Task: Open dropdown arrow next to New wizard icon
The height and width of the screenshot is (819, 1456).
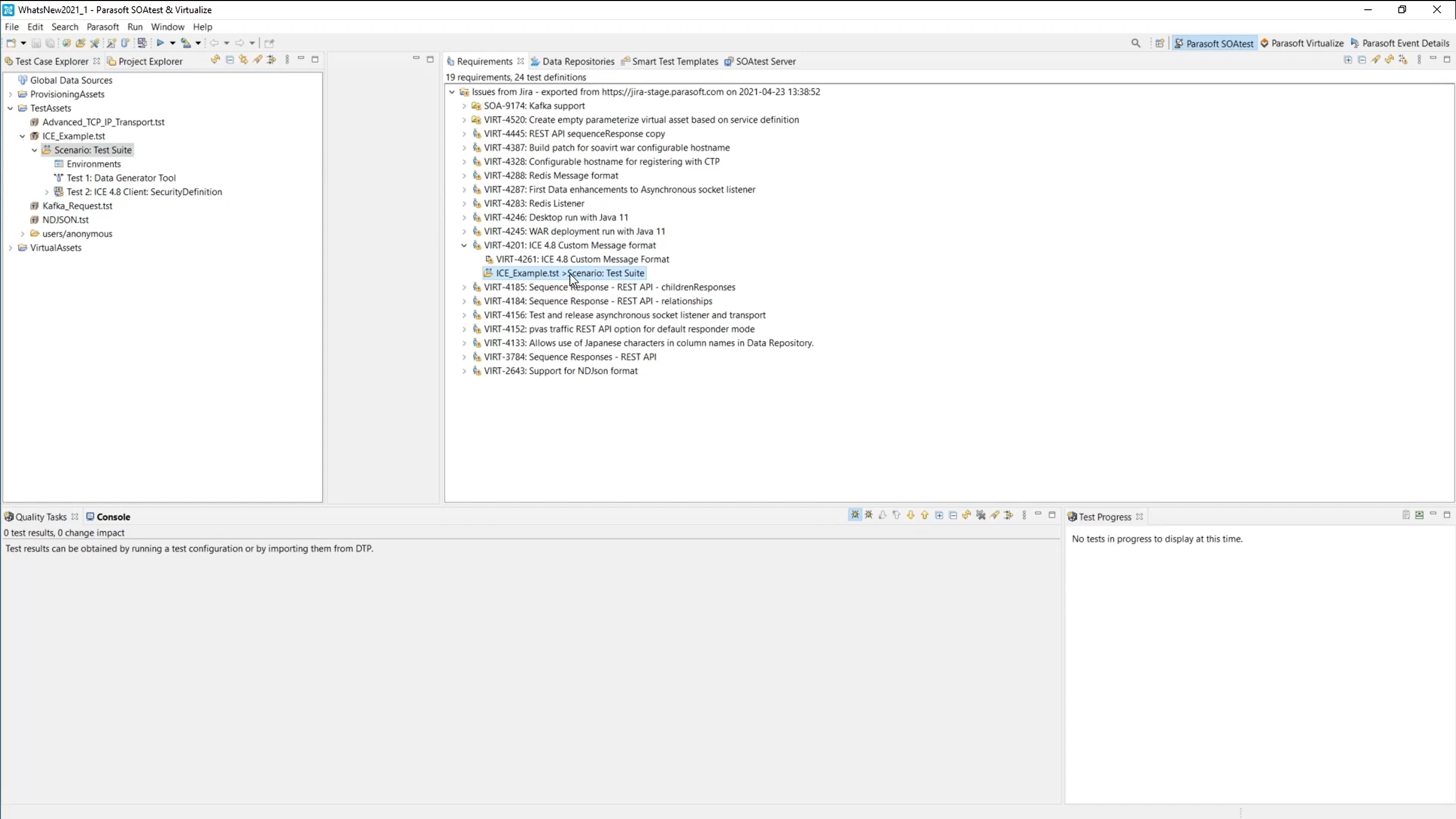Action: pyautogui.click(x=23, y=43)
